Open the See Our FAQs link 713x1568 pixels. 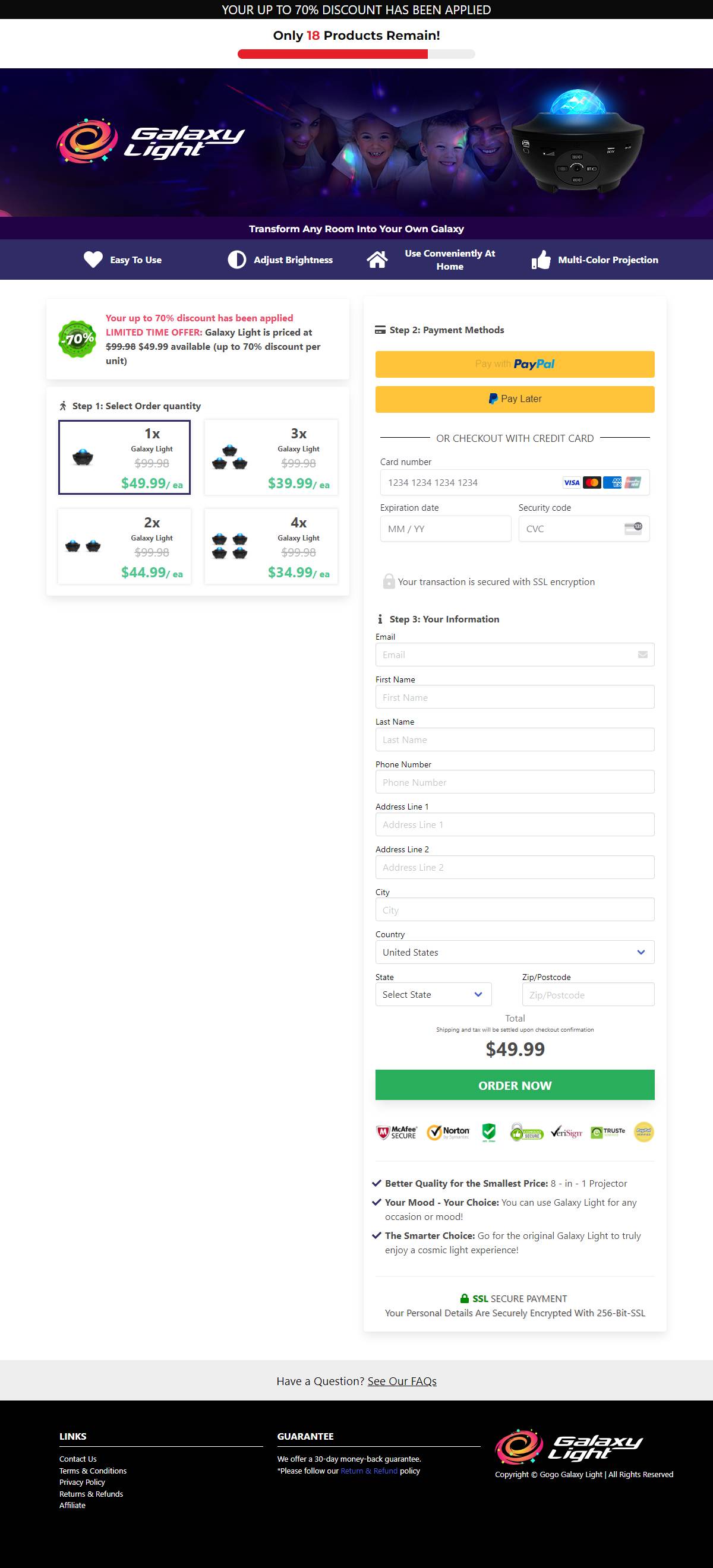coord(402,1380)
